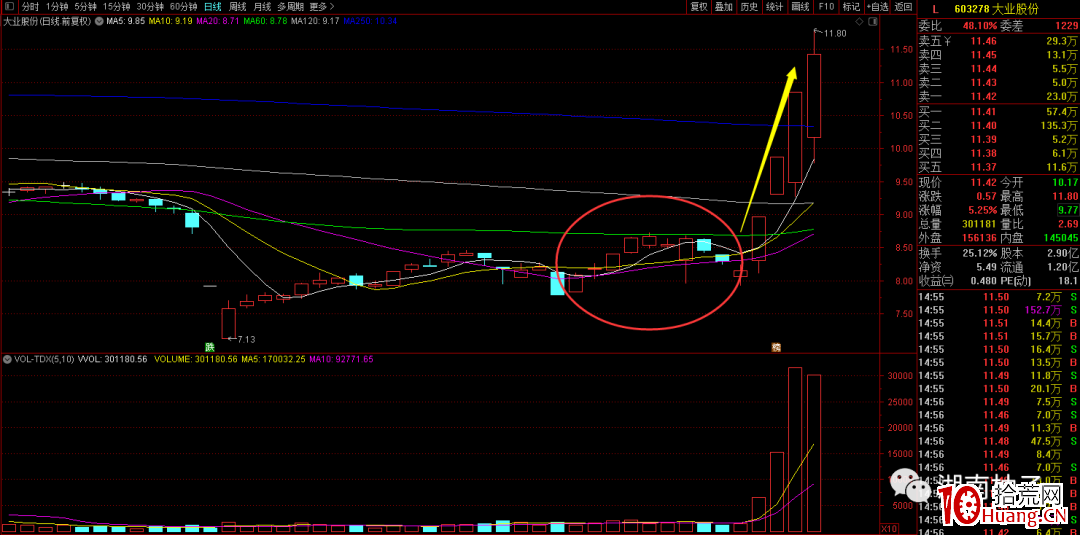Click the 委比 48.10% value
Screen dimensions: 1080x535
click(x=982, y=26)
